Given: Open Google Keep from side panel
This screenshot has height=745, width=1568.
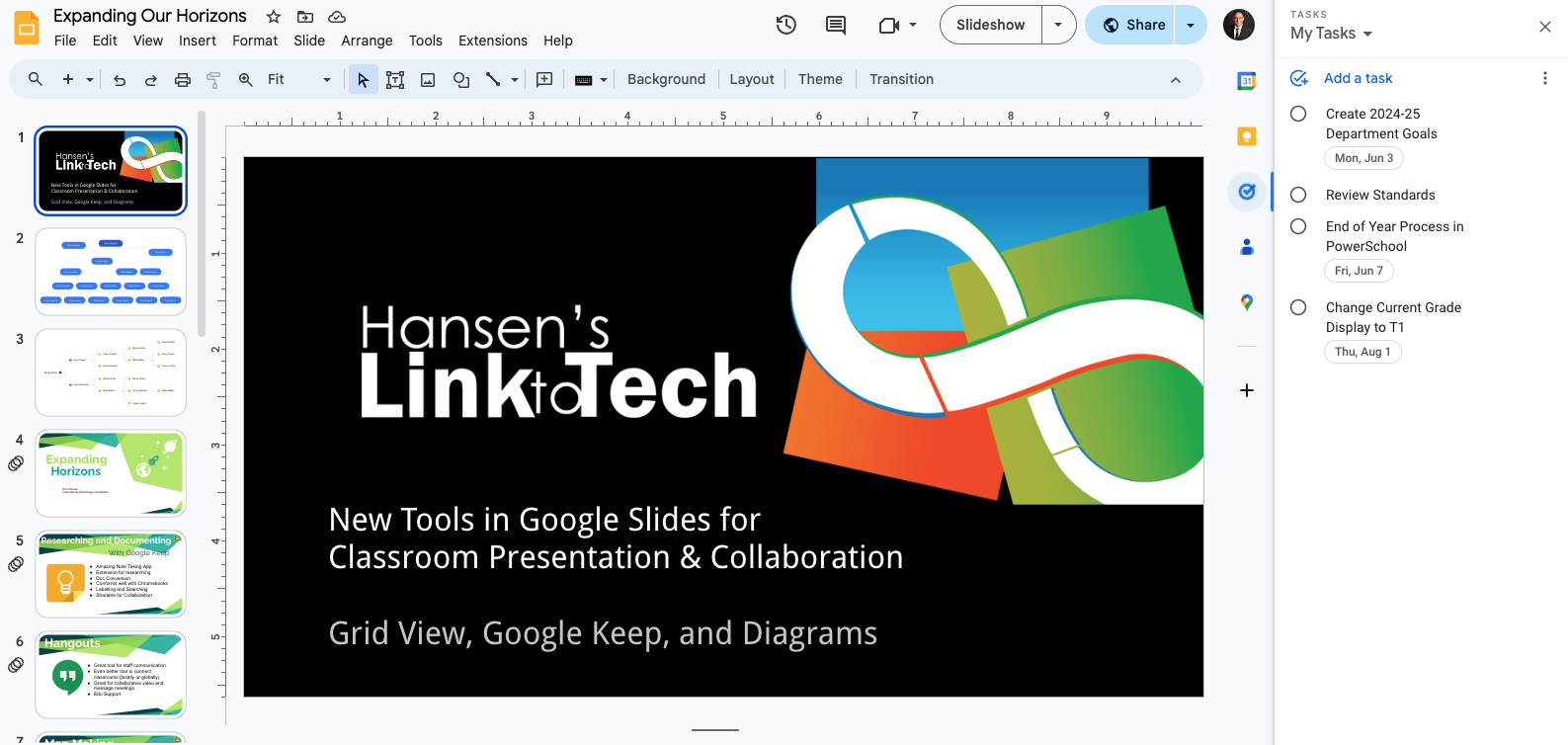Looking at the screenshot, I should [1247, 136].
